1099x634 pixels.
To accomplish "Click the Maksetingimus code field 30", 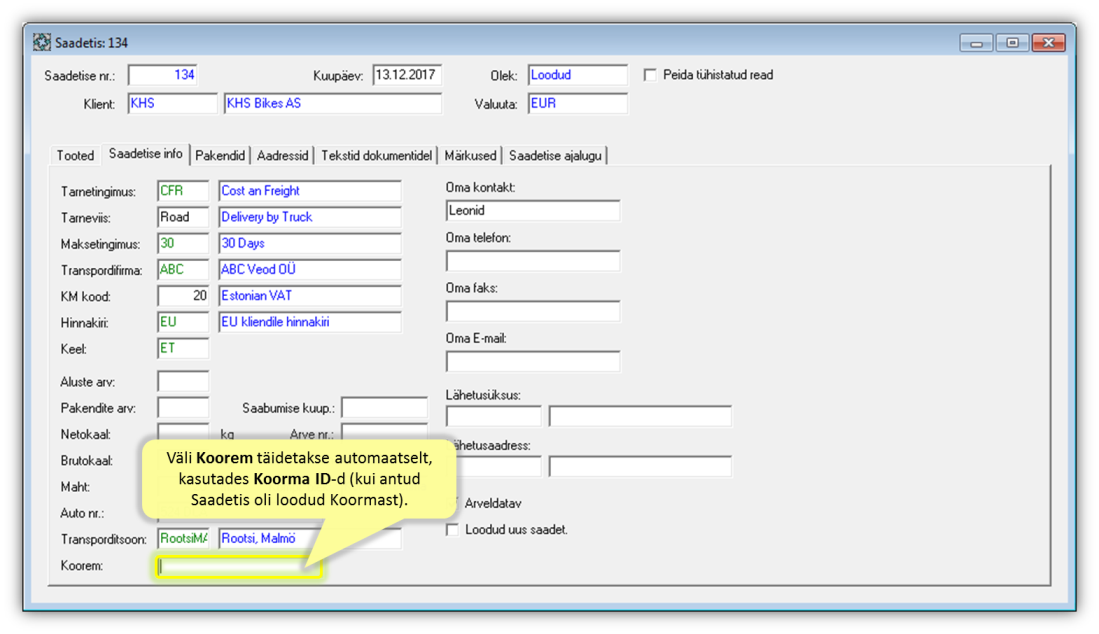I will click(x=183, y=244).
